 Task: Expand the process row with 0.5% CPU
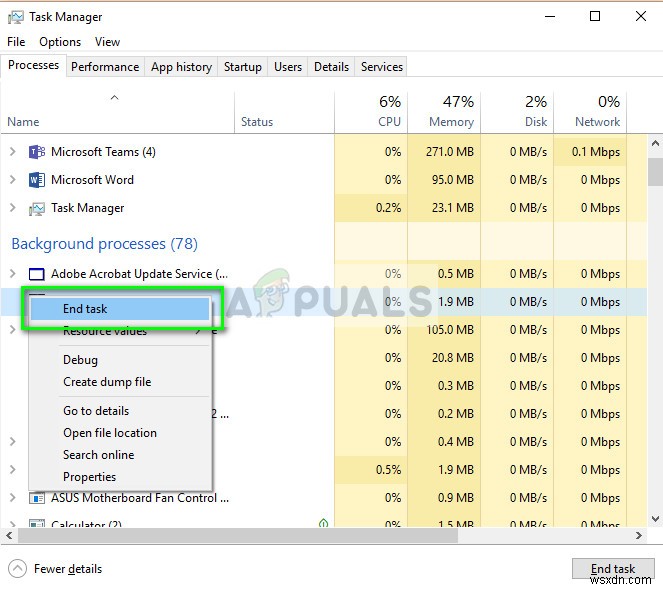tap(13, 470)
